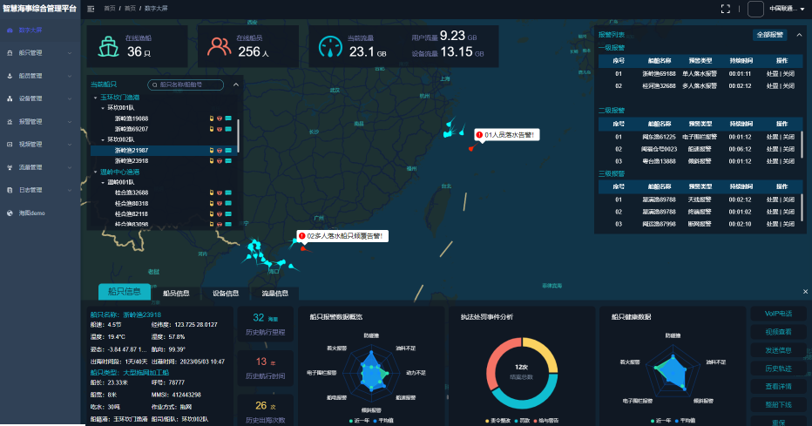812x426 pixels.
Task: Click the ship tree vertical scrollbar
Action: (238, 136)
